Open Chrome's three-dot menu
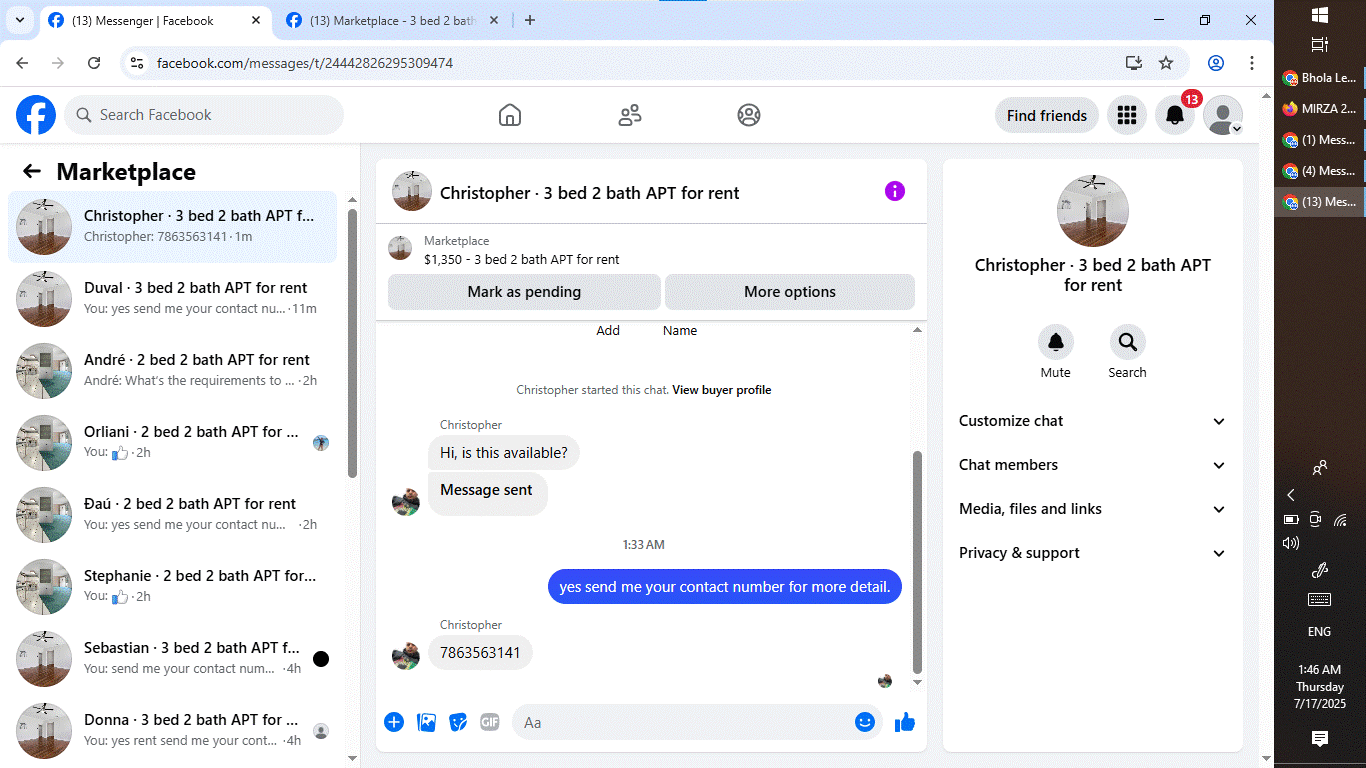This screenshot has width=1366, height=768. point(1252,63)
